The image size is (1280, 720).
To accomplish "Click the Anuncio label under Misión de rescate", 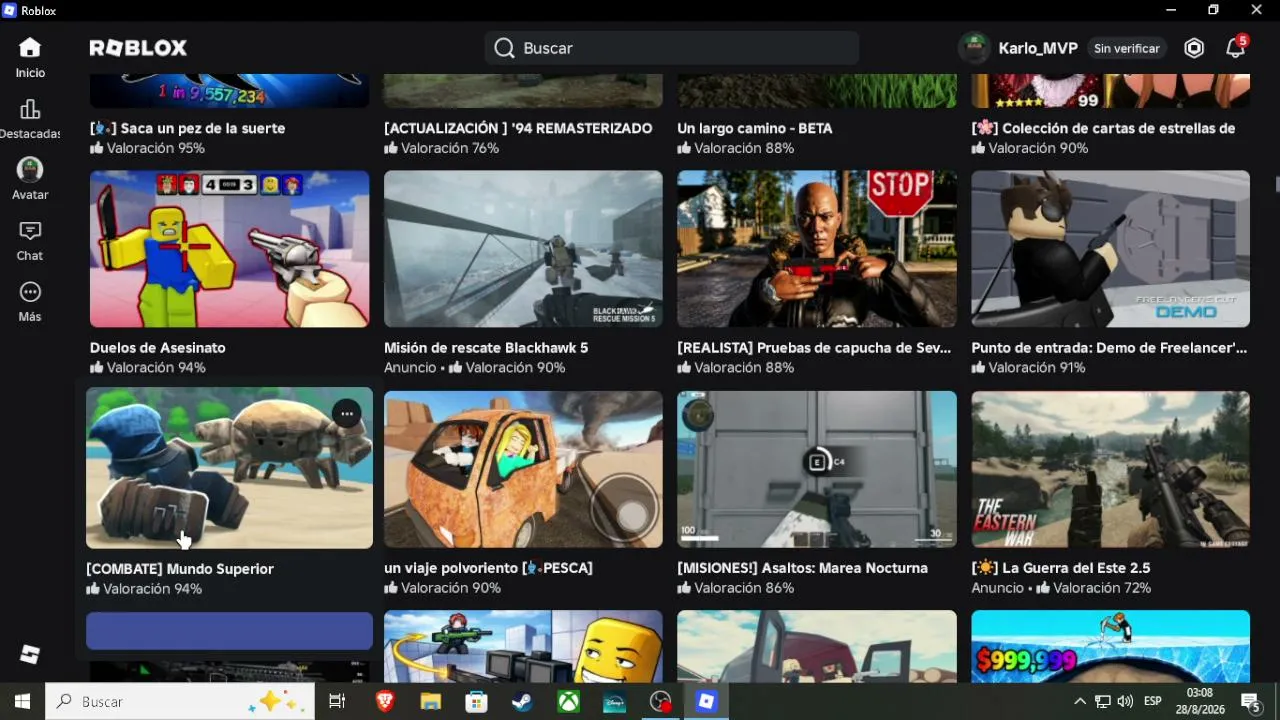I will [410, 368].
